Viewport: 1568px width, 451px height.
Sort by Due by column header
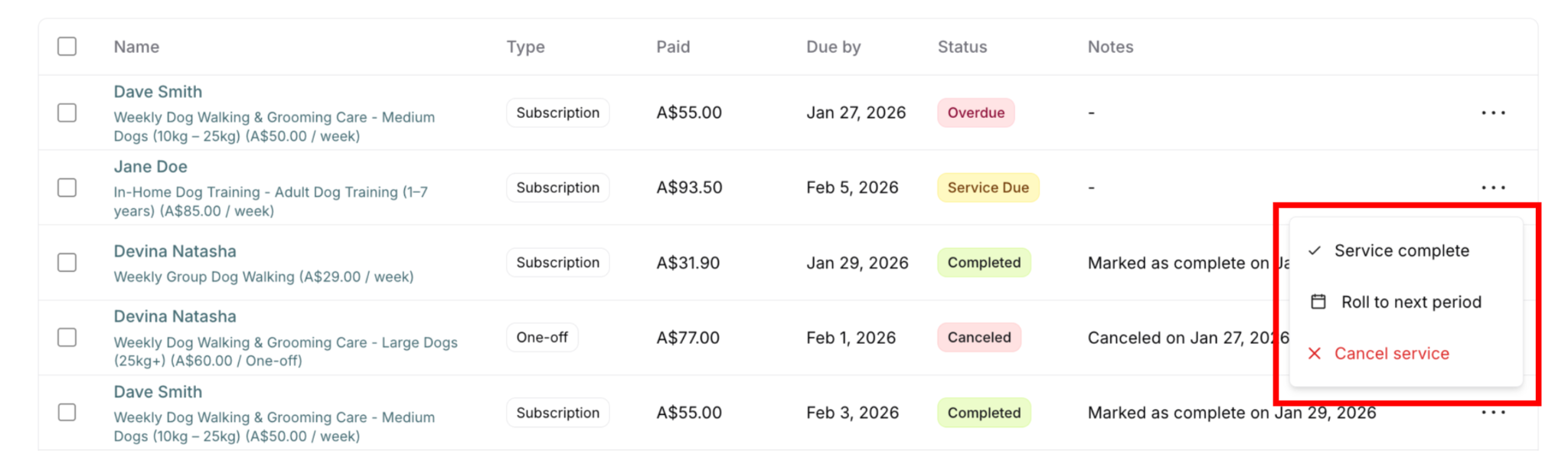pyautogui.click(x=833, y=47)
